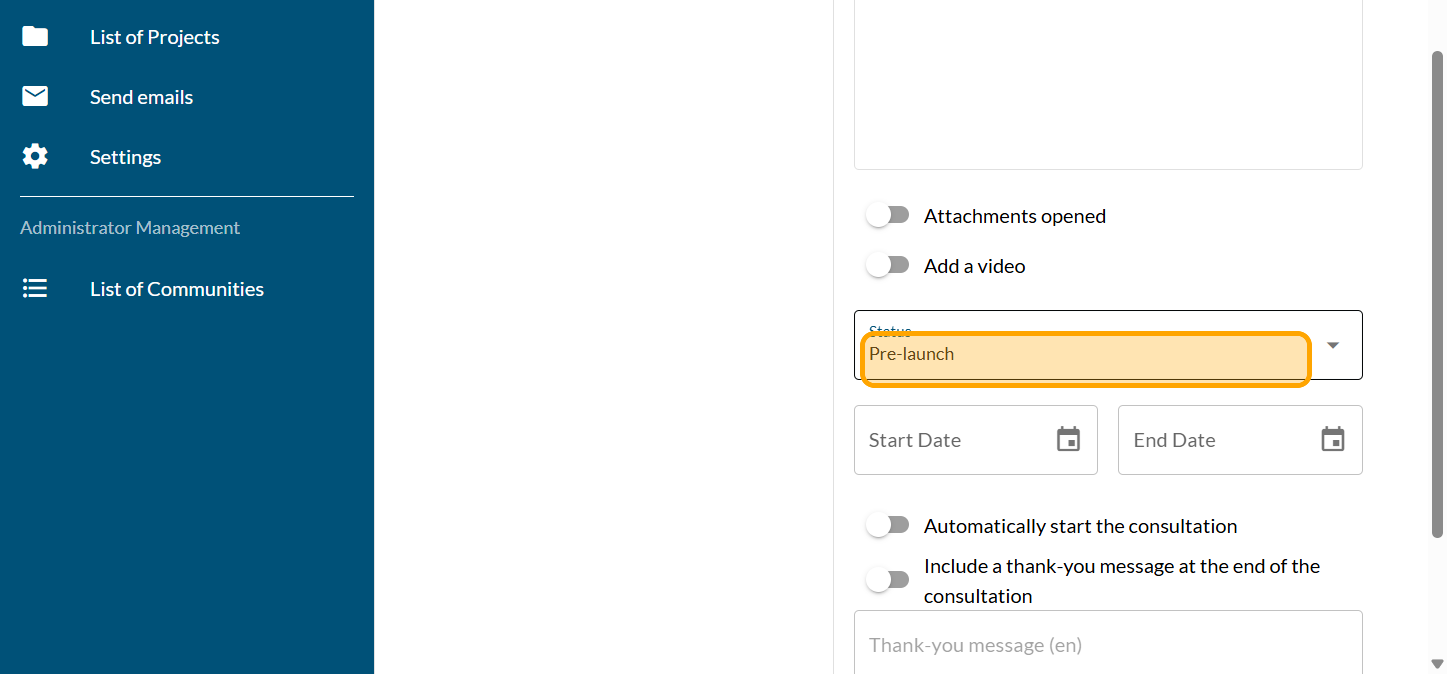
Task: Open the Settings menu item
Action: 125,157
